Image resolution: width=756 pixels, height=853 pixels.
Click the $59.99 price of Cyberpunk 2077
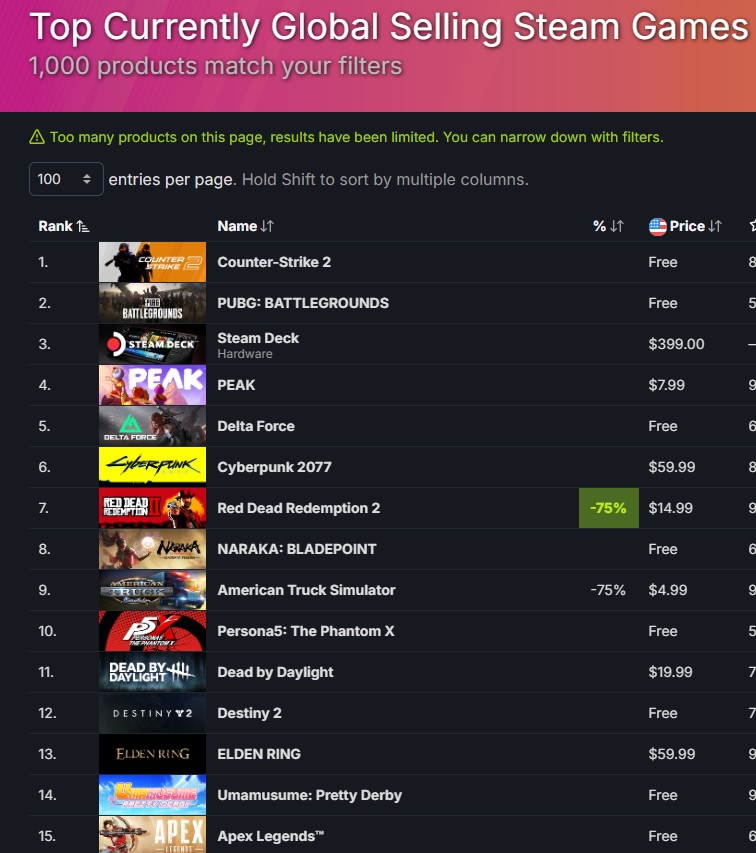672,467
